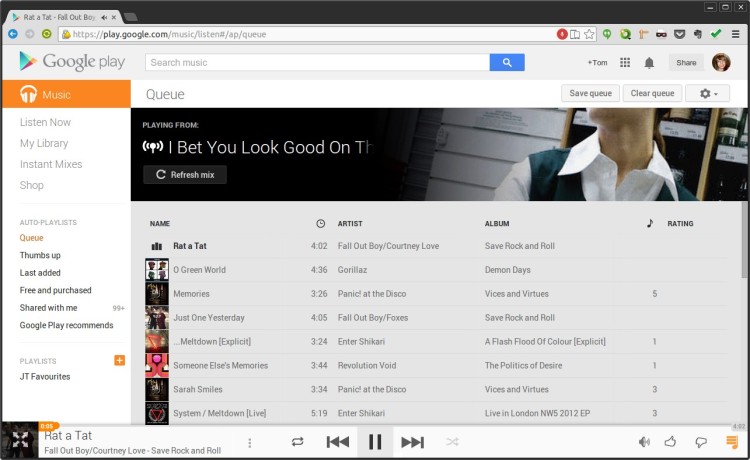Image resolution: width=750 pixels, height=460 pixels.
Task: Click the volume speaker icon
Action: 644,442
